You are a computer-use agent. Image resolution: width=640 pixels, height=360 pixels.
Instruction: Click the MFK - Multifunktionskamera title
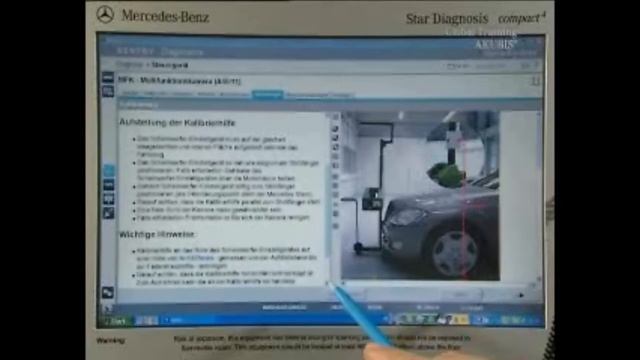click(180, 81)
